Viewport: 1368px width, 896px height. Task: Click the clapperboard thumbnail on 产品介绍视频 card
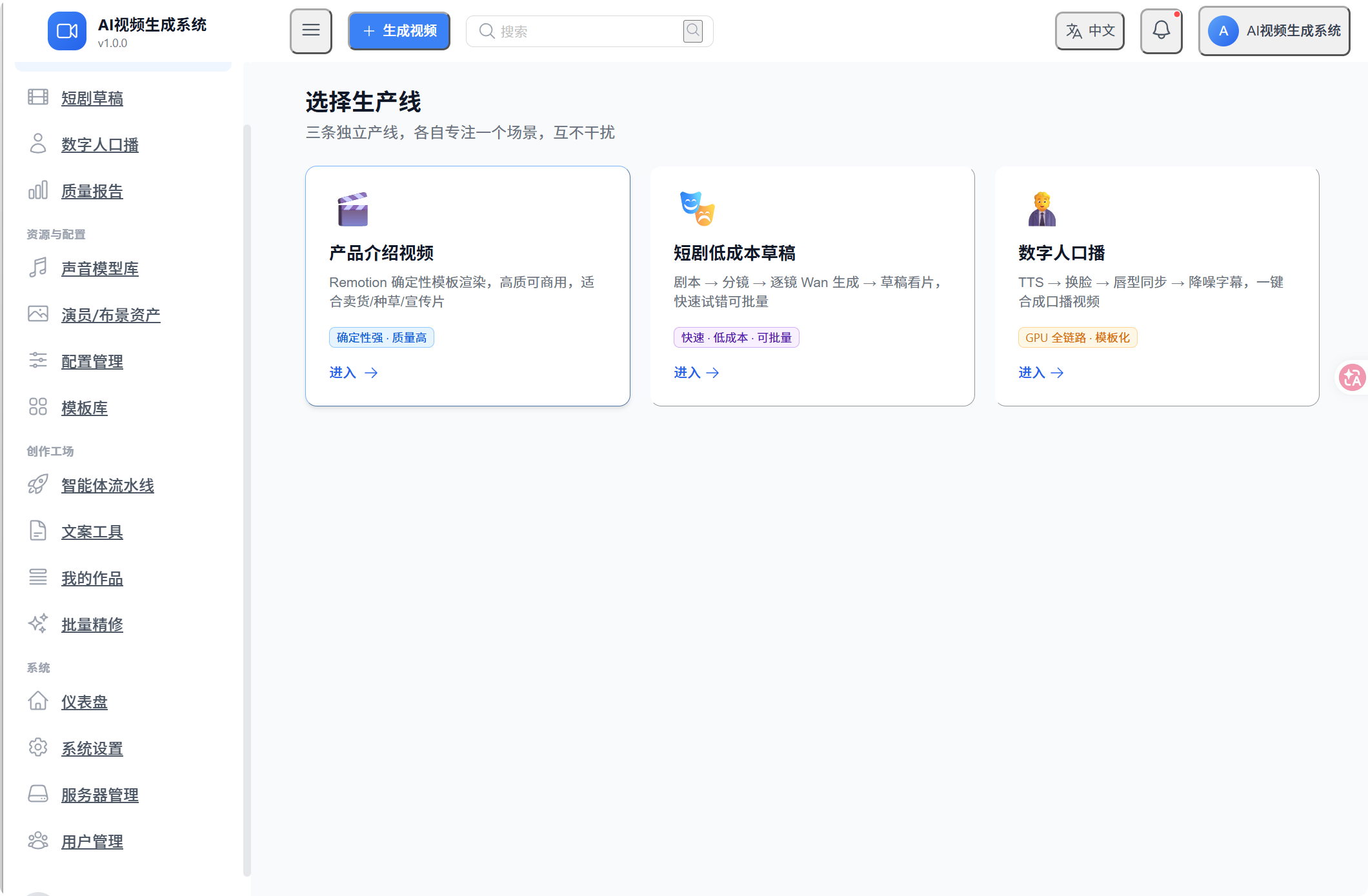(353, 209)
